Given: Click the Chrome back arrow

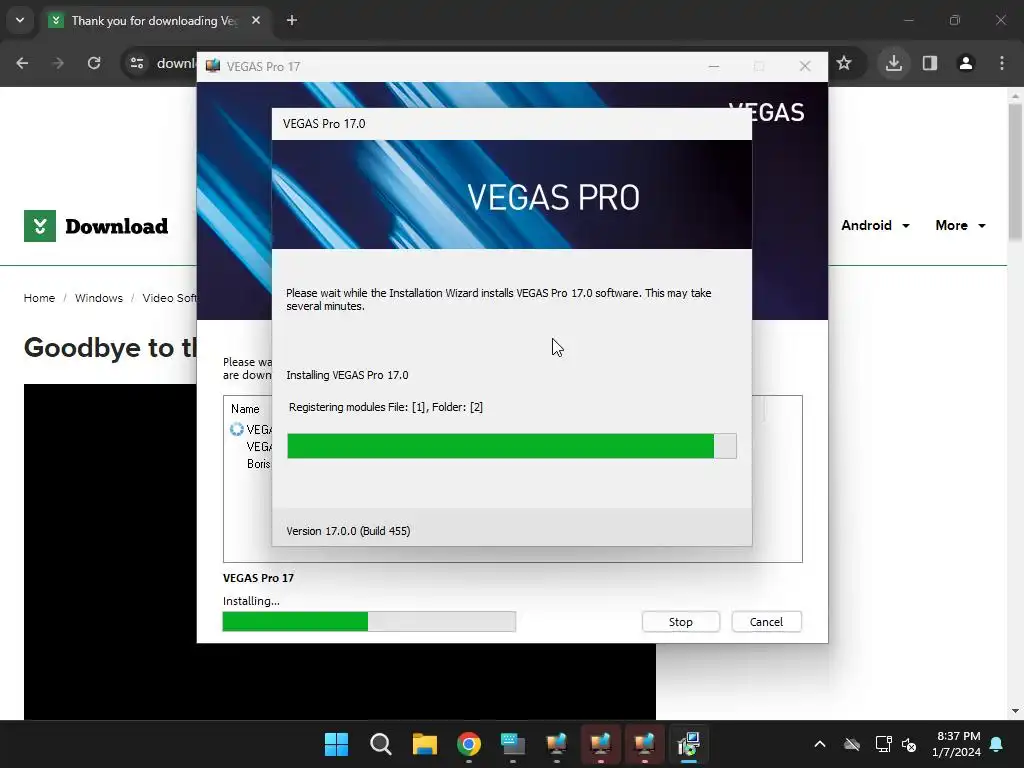Looking at the screenshot, I should [22, 63].
